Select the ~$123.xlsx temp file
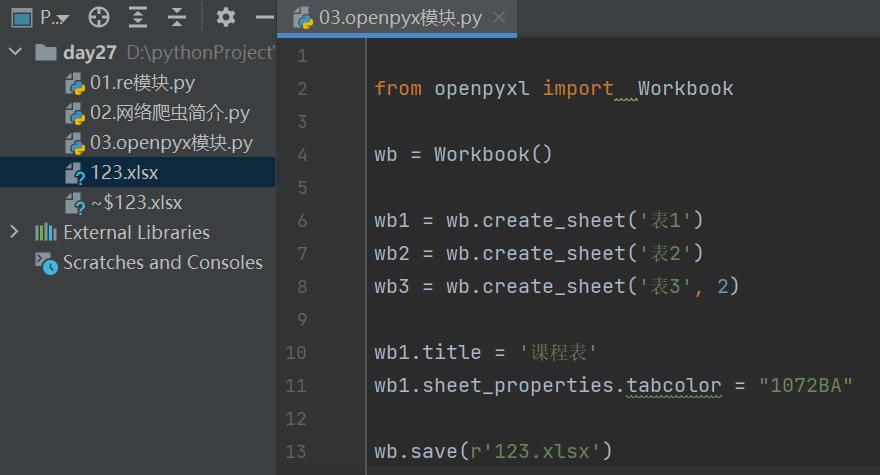Image resolution: width=880 pixels, height=475 pixels. 136,202
